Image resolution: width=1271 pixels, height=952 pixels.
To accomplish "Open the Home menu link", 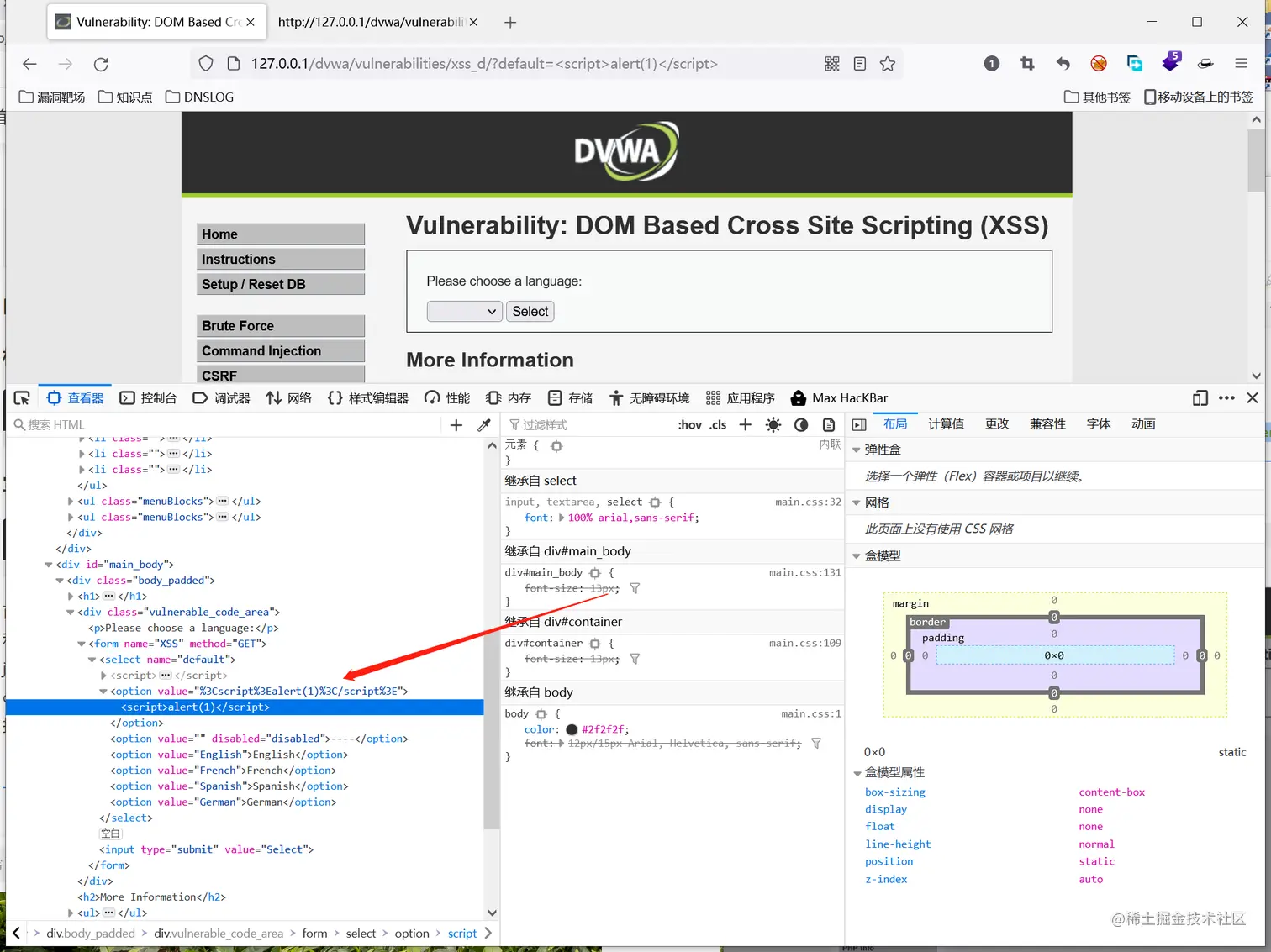I will coord(281,234).
